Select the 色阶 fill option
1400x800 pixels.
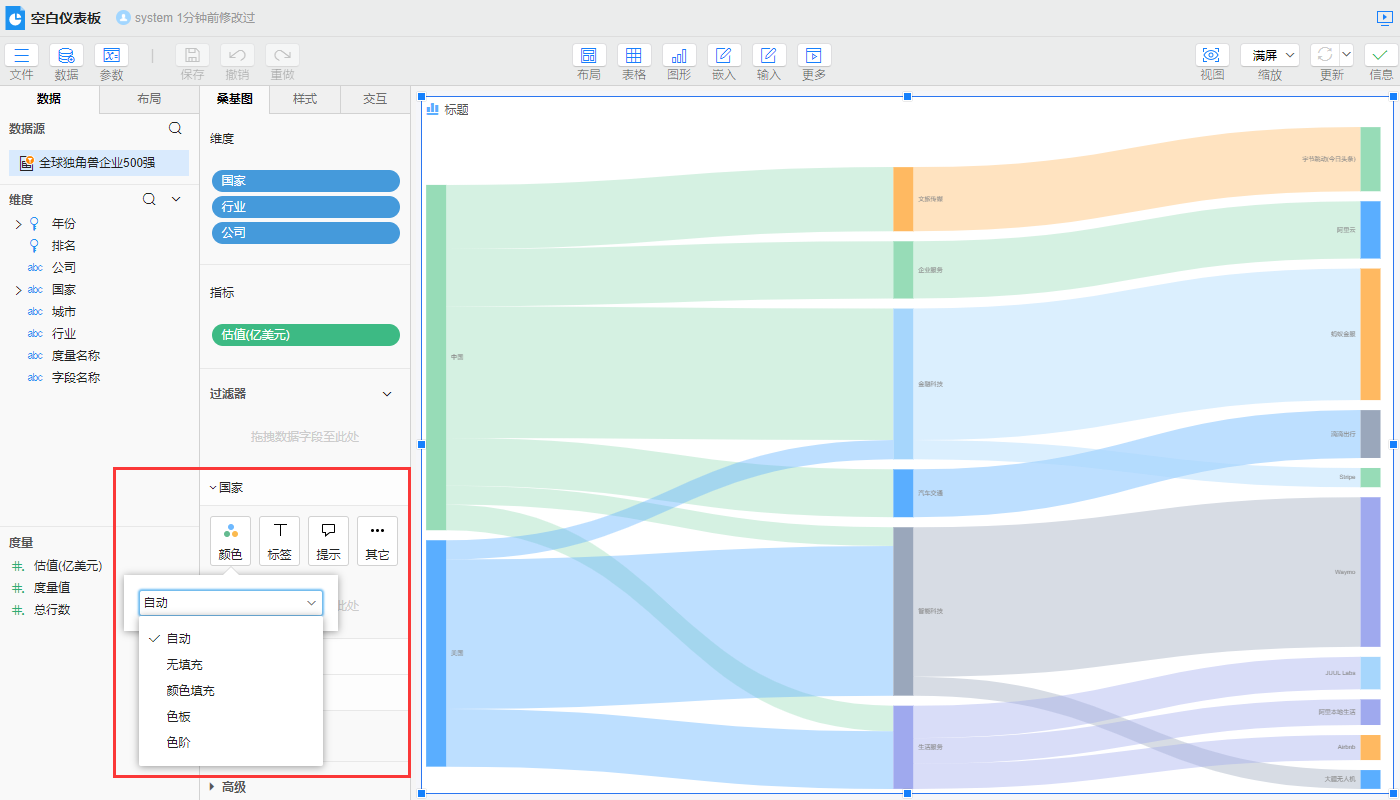coord(178,743)
